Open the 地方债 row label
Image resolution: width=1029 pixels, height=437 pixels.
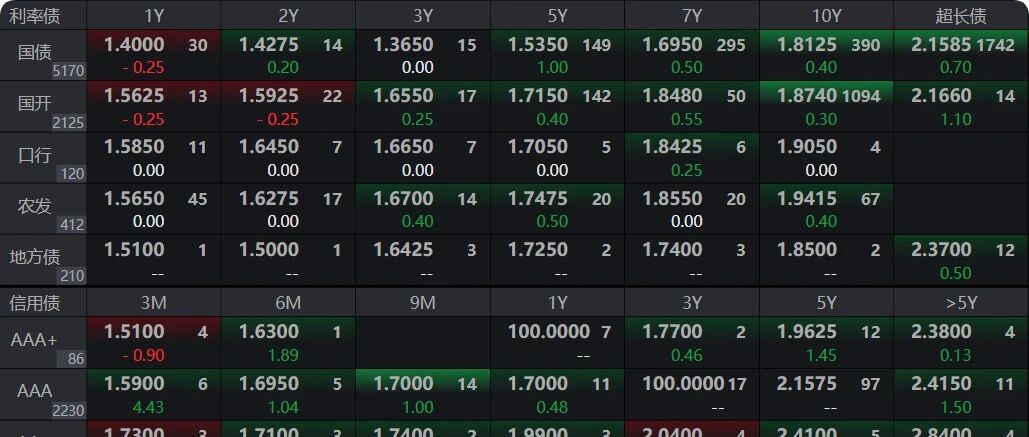click(34, 257)
